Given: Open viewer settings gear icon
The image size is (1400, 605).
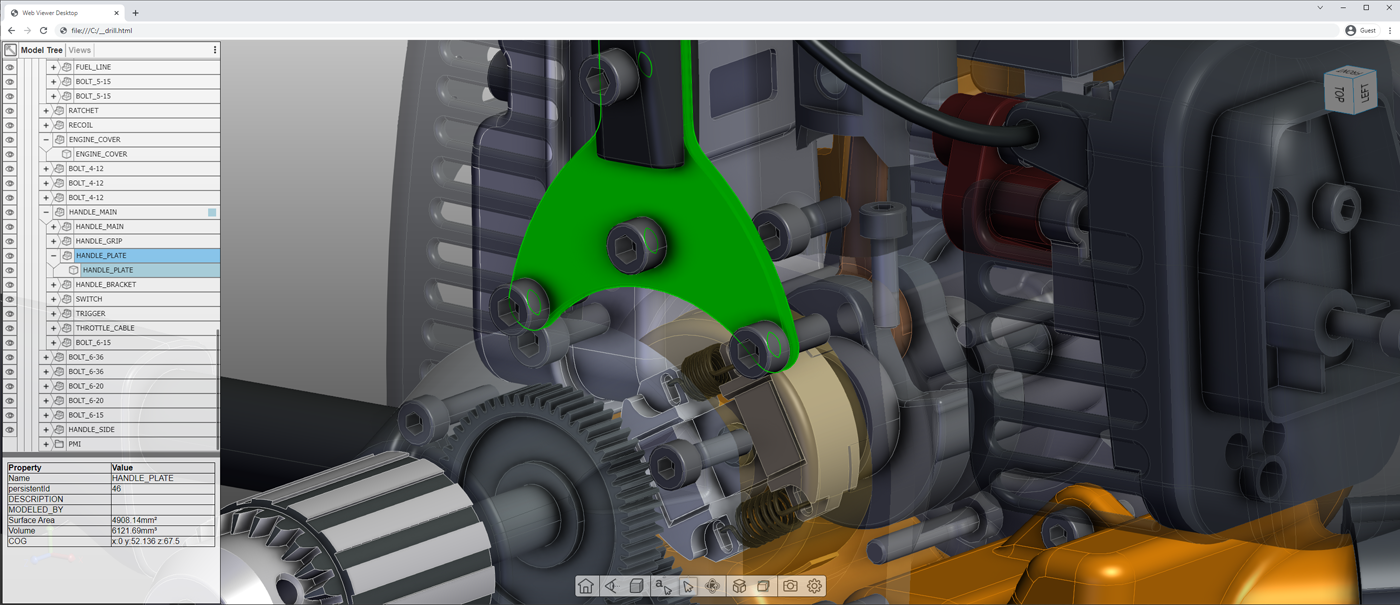Looking at the screenshot, I should point(815,586).
